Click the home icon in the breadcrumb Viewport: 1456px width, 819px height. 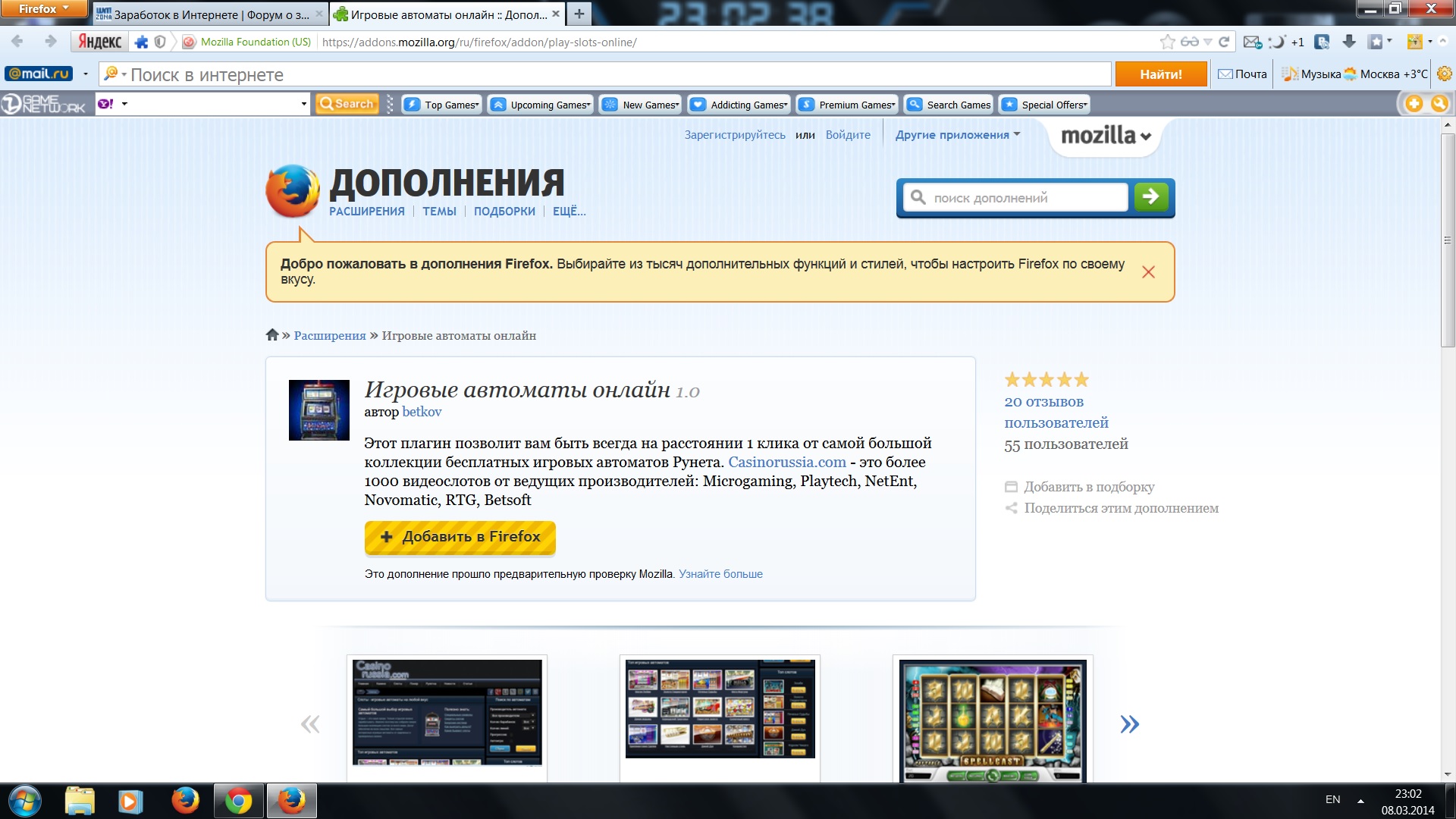pyautogui.click(x=272, y=335)
